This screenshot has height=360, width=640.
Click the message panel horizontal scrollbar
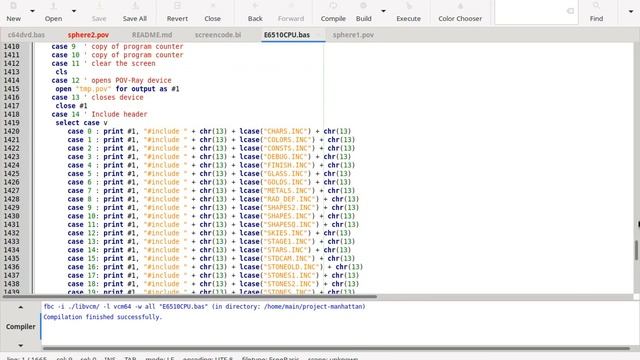(336, 348)
